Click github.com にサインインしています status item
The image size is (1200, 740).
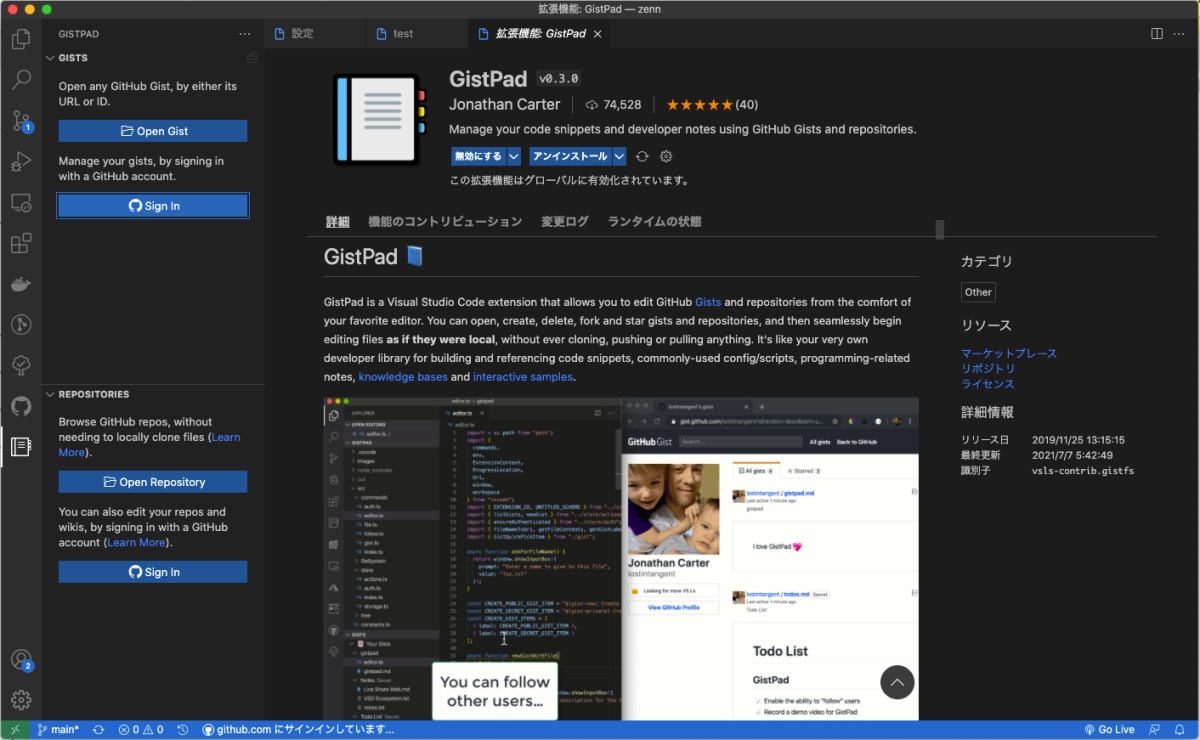pyautogui.click(x=298, y=730)
